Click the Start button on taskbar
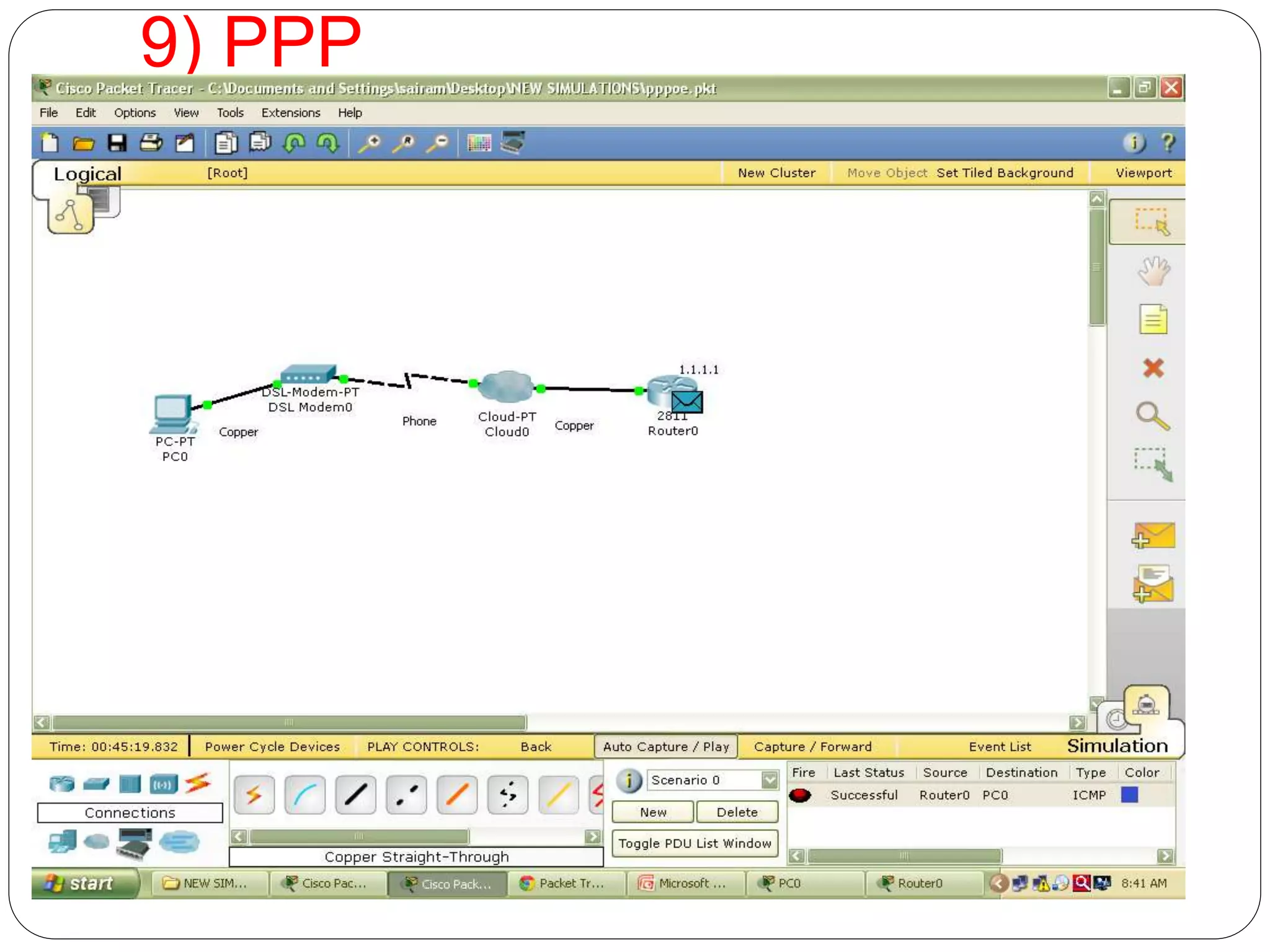Viewport: 1270px width, 952px height. tap(85, 883)
